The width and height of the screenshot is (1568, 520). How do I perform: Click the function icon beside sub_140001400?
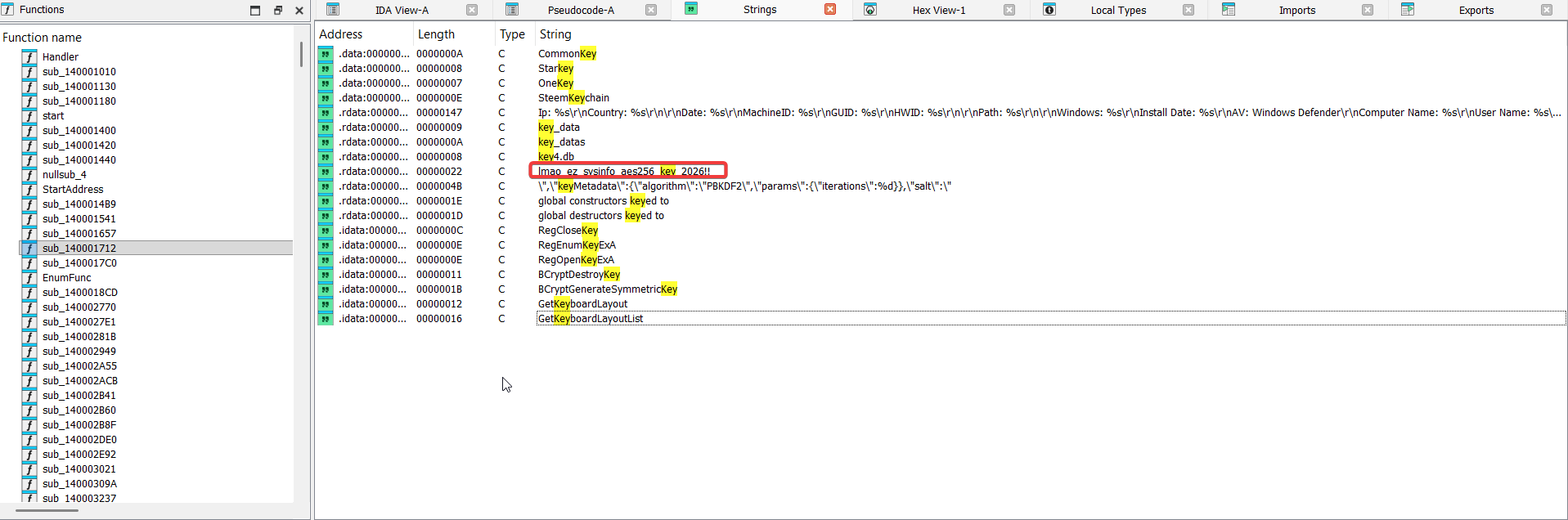29,130
